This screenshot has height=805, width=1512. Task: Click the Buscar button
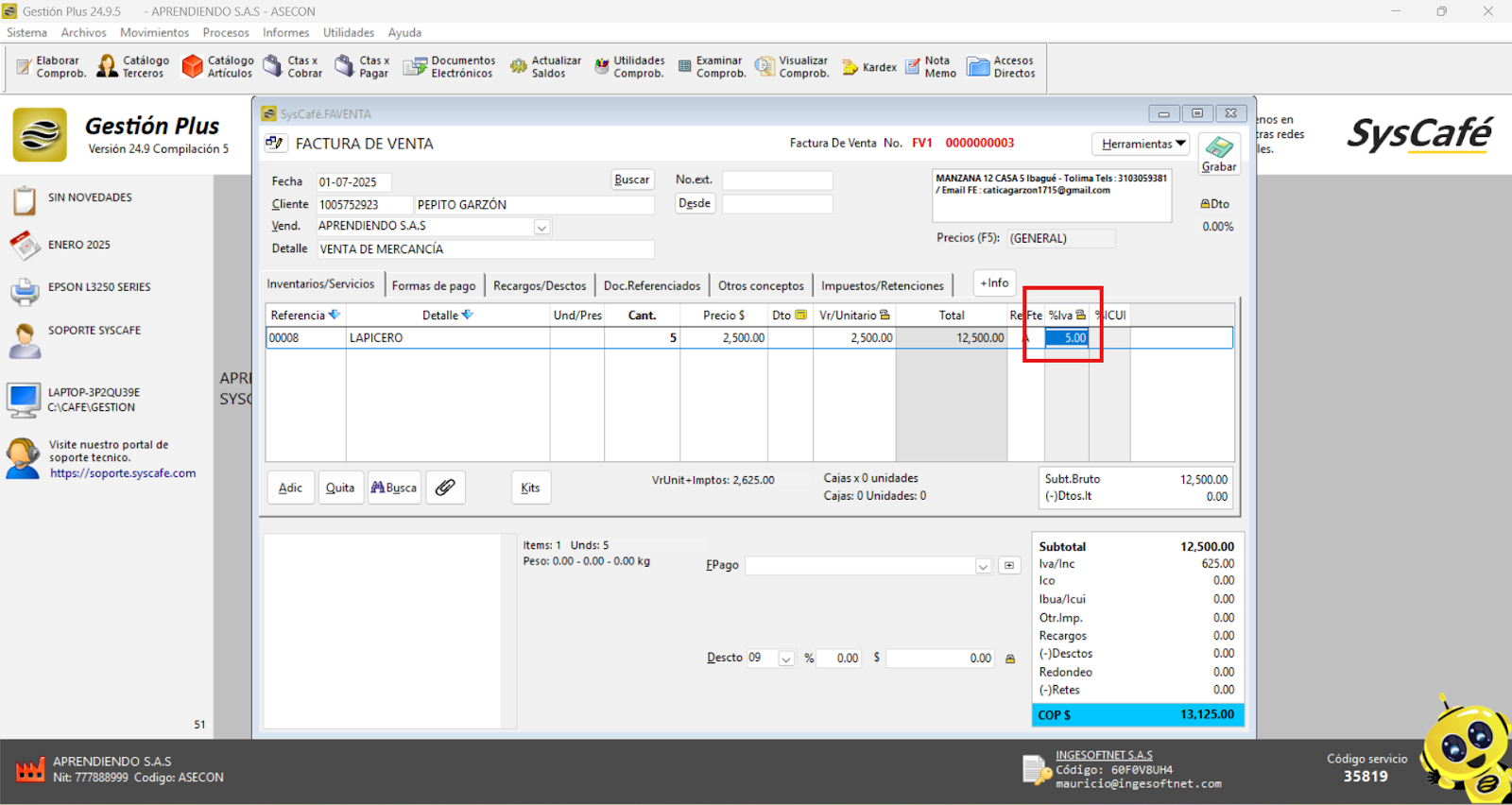(x=631, y=180)
